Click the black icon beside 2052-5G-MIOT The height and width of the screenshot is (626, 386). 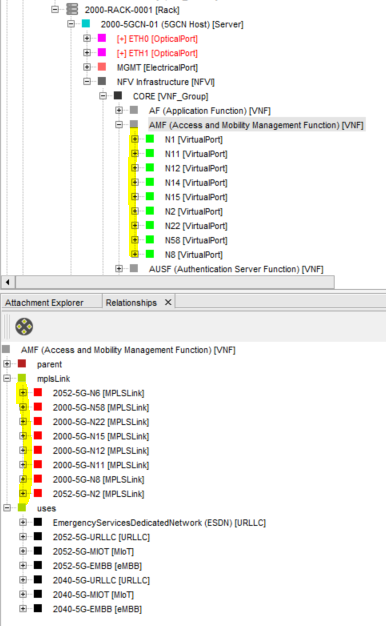point(38,551)
